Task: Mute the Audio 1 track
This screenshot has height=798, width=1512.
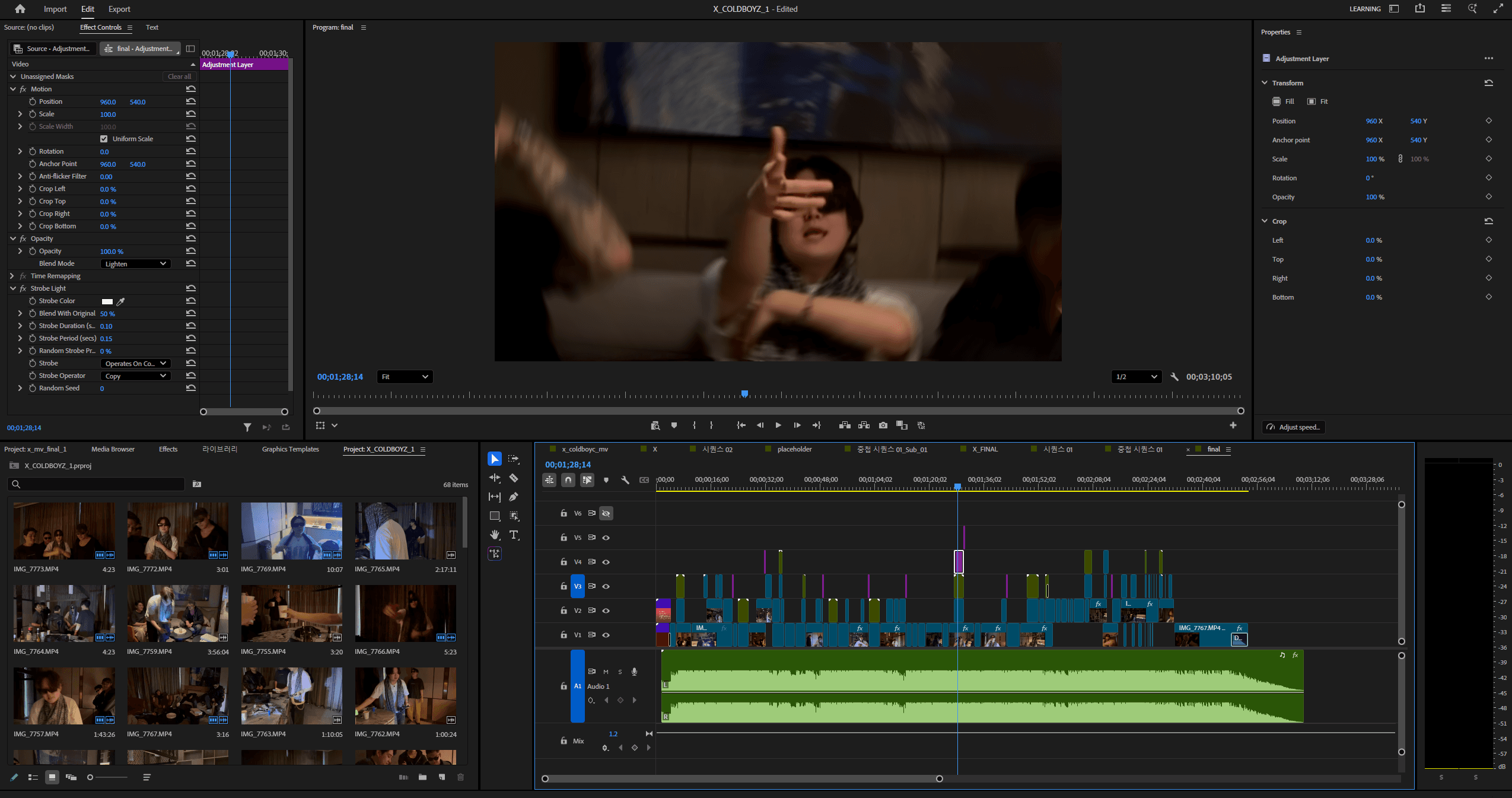Action: (606, 672)
